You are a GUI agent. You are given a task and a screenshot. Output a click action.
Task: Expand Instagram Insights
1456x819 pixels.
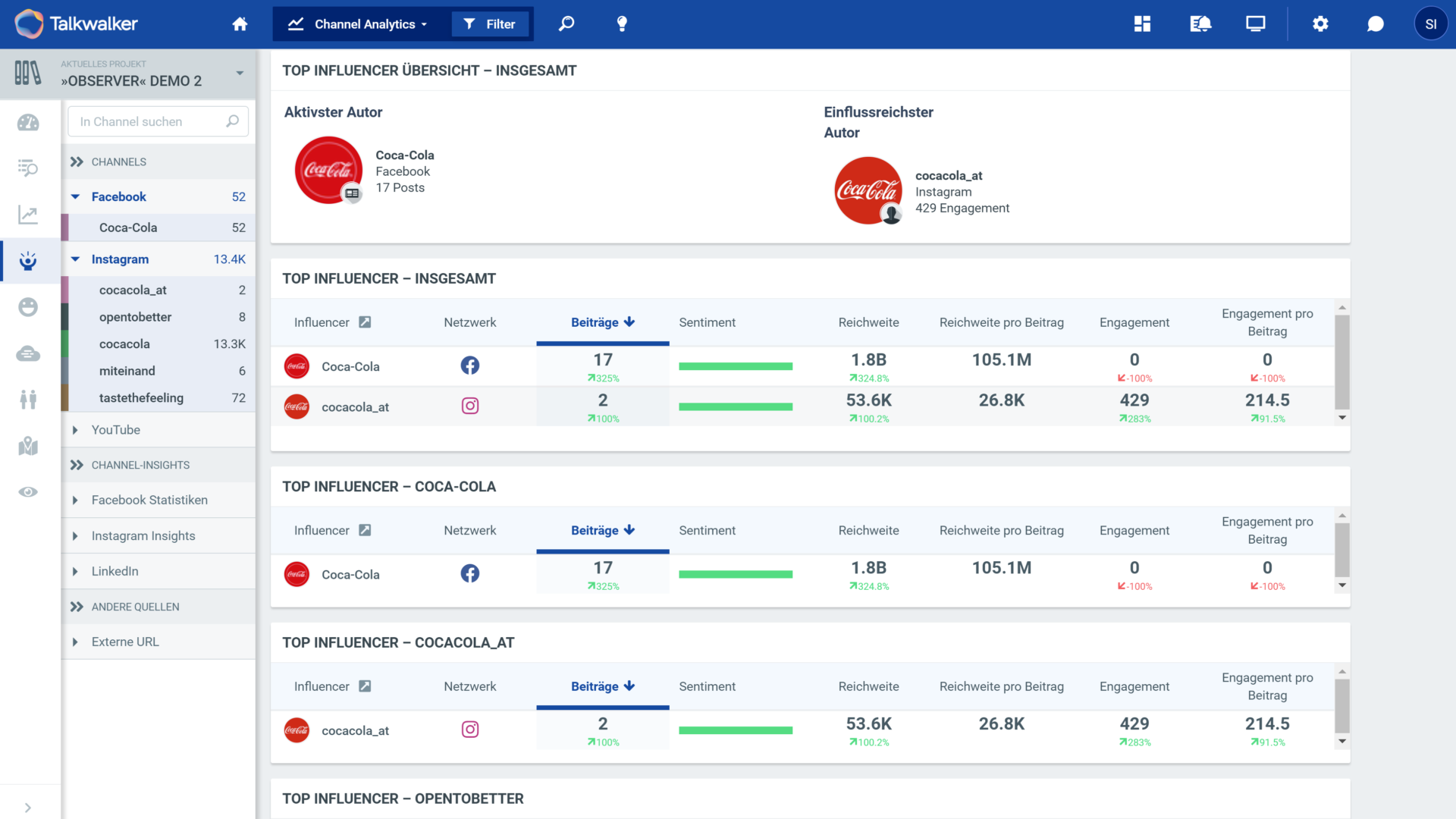coord(75,536)
